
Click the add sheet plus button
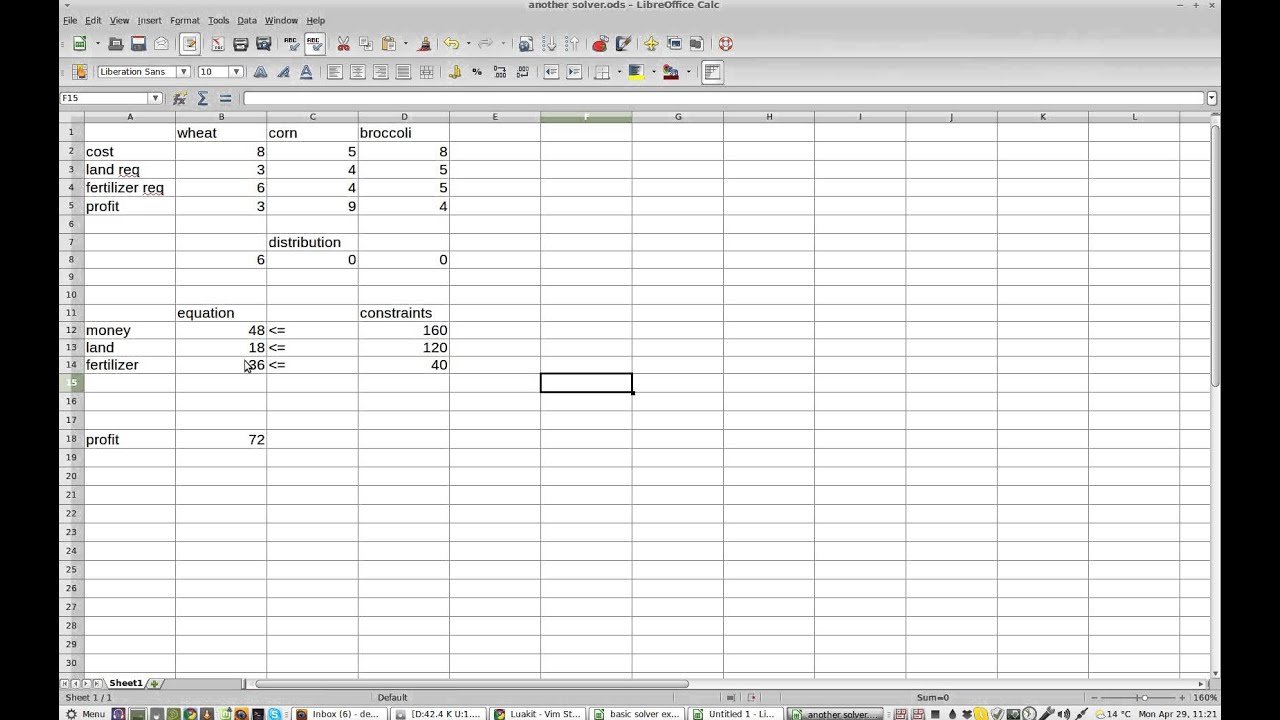pos(154,684)
